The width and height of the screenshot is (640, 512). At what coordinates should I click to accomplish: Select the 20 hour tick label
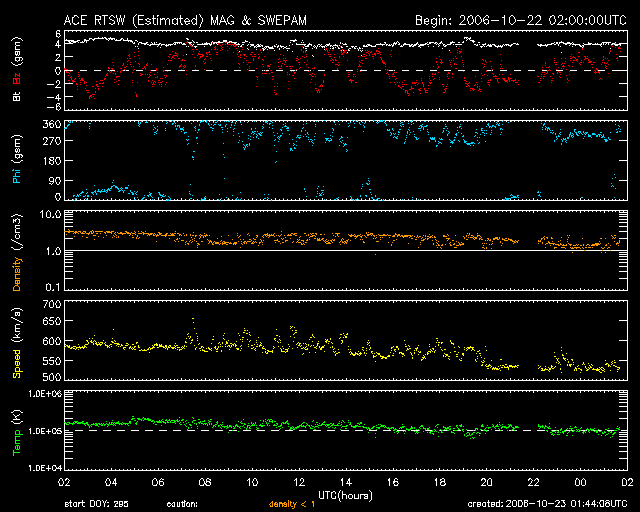(x=487, y=482)
